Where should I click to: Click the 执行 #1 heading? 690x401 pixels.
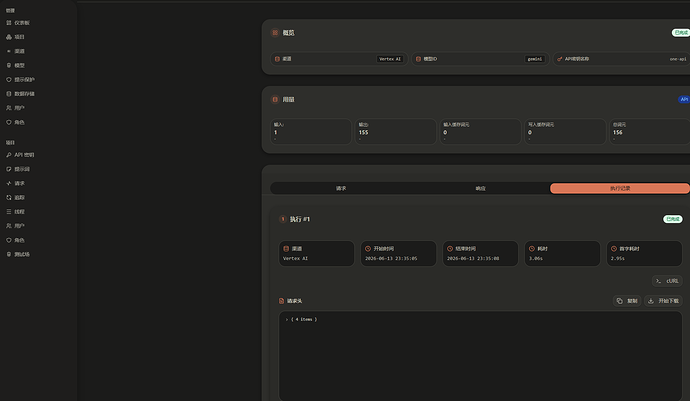pyautogui.click(x=300, y=219)
